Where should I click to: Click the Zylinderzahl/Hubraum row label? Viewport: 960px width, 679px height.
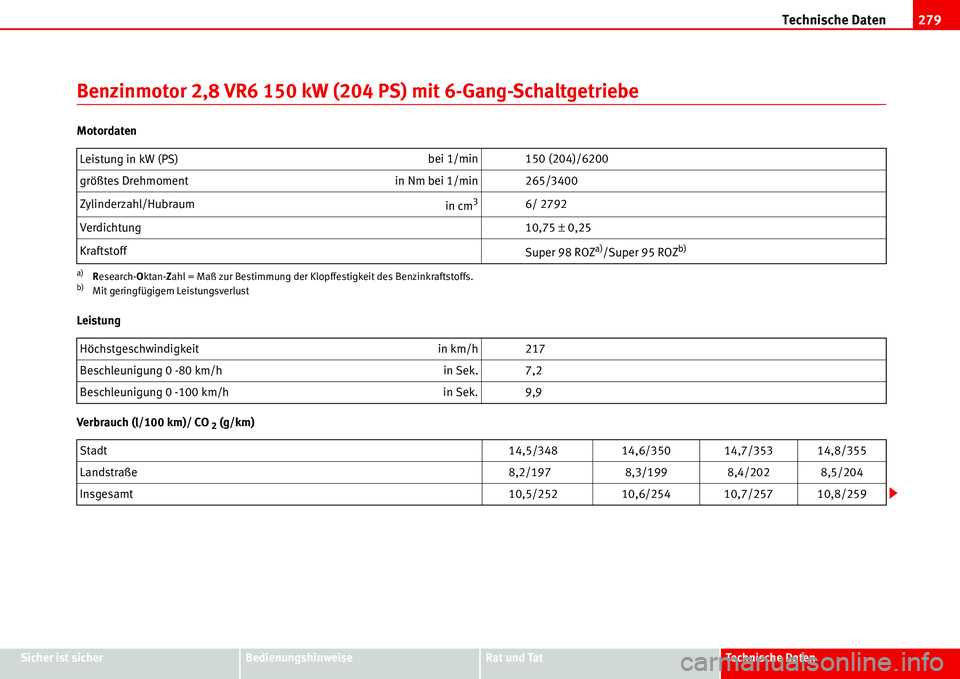point(137,204)
